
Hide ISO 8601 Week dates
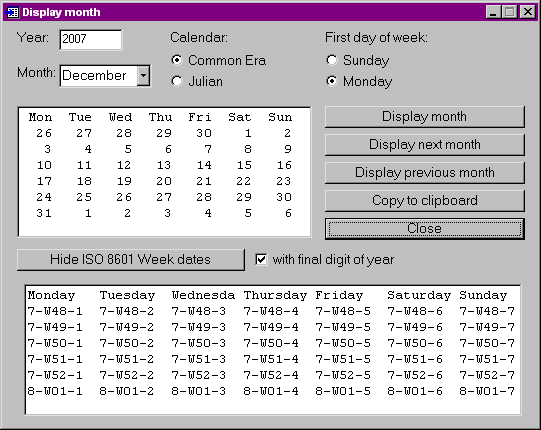(131, 260)
